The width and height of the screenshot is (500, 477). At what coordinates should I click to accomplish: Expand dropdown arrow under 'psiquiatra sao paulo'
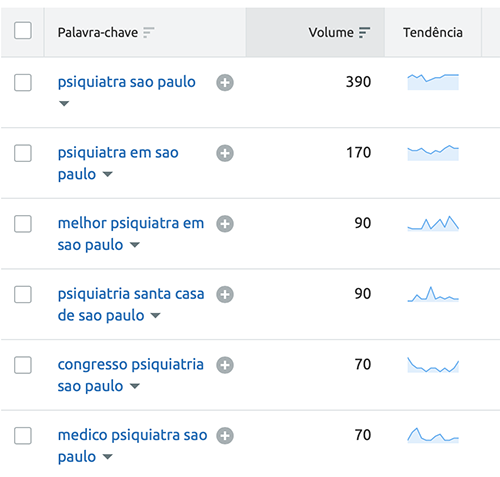click(x=64, y=104)
